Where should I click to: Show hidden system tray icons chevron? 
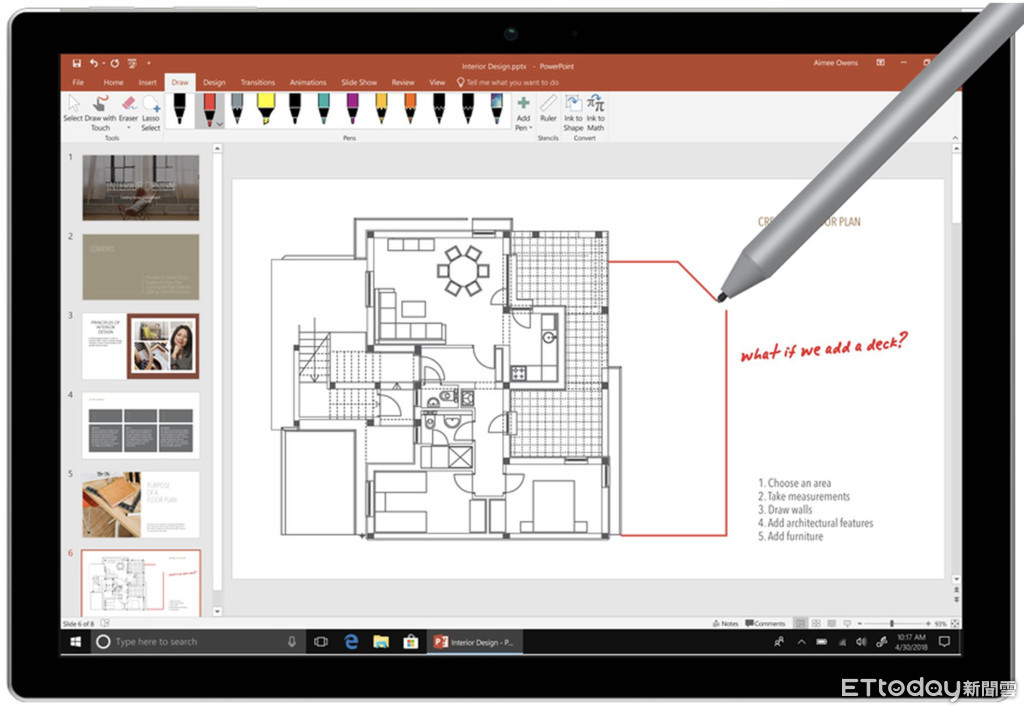[x=801, y=641]
